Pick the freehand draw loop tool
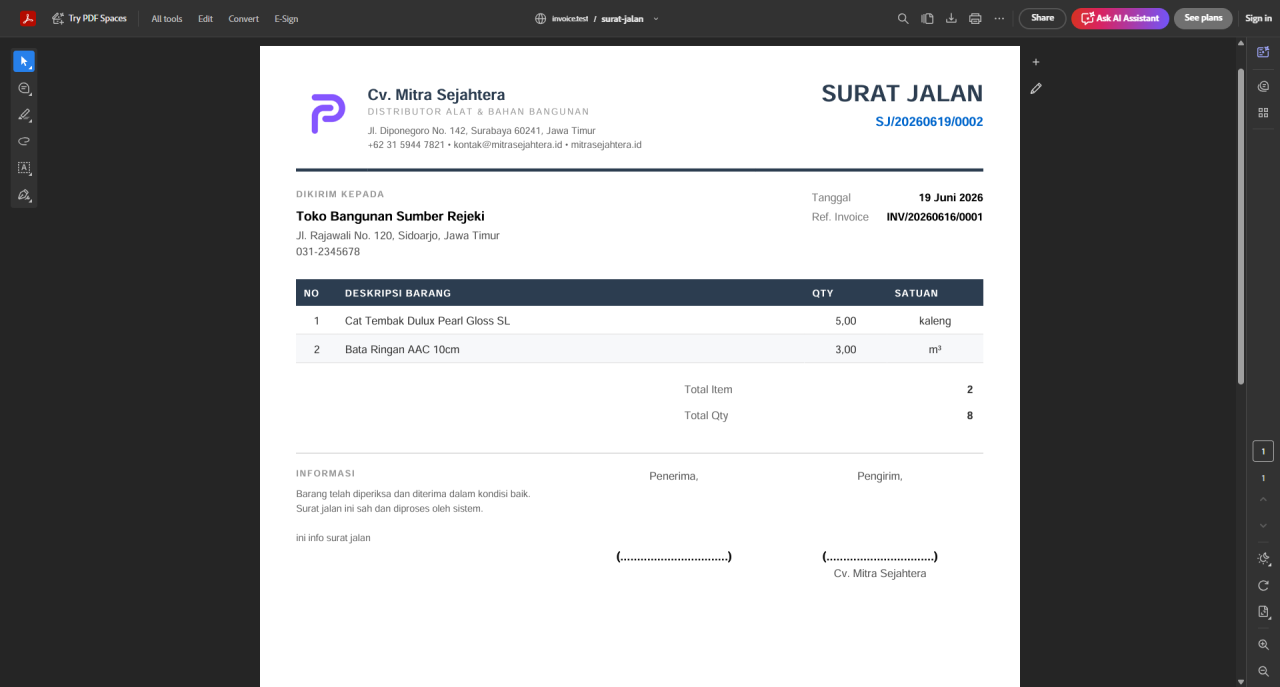 click(x=24, y=141)
